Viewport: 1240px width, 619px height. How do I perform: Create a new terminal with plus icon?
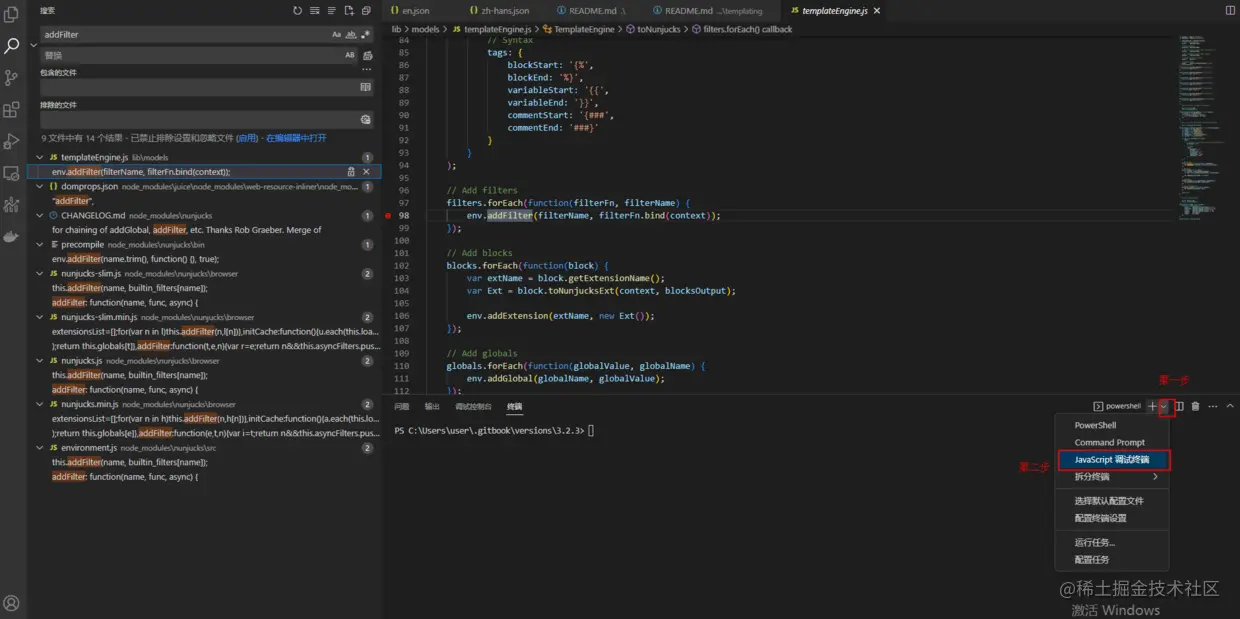1152,406
